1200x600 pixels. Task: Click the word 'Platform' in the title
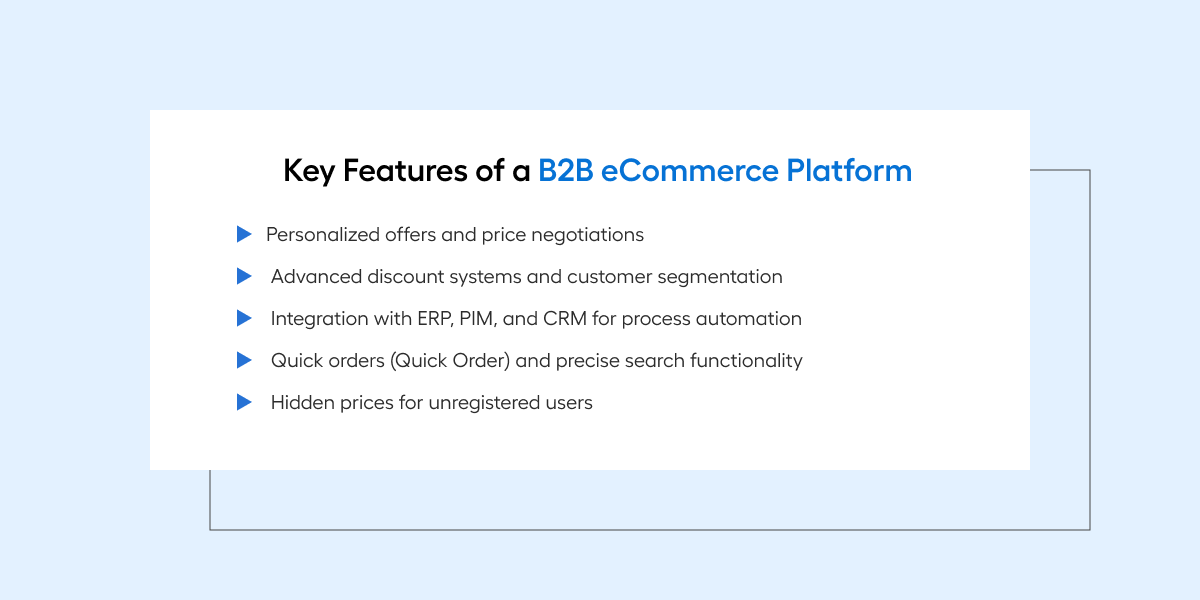(x=848, y=170)
